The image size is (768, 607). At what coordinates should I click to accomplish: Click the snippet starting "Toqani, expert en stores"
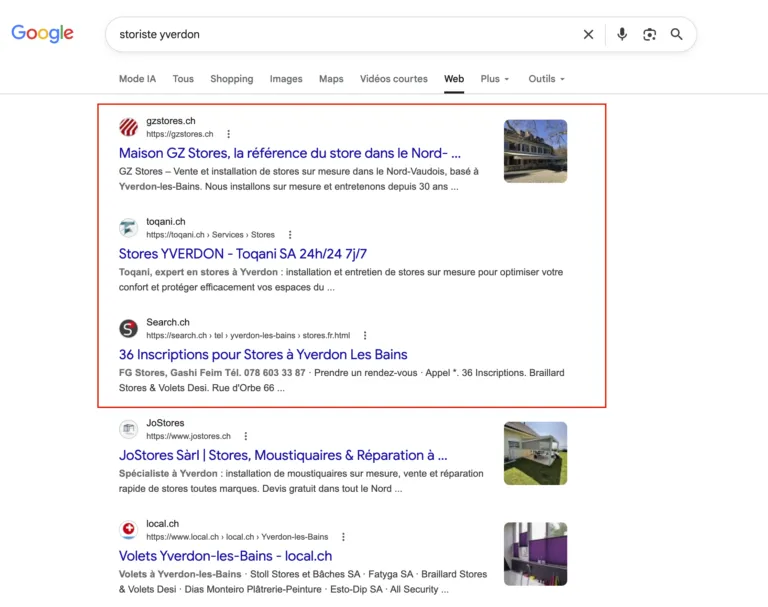pos(341,279)
